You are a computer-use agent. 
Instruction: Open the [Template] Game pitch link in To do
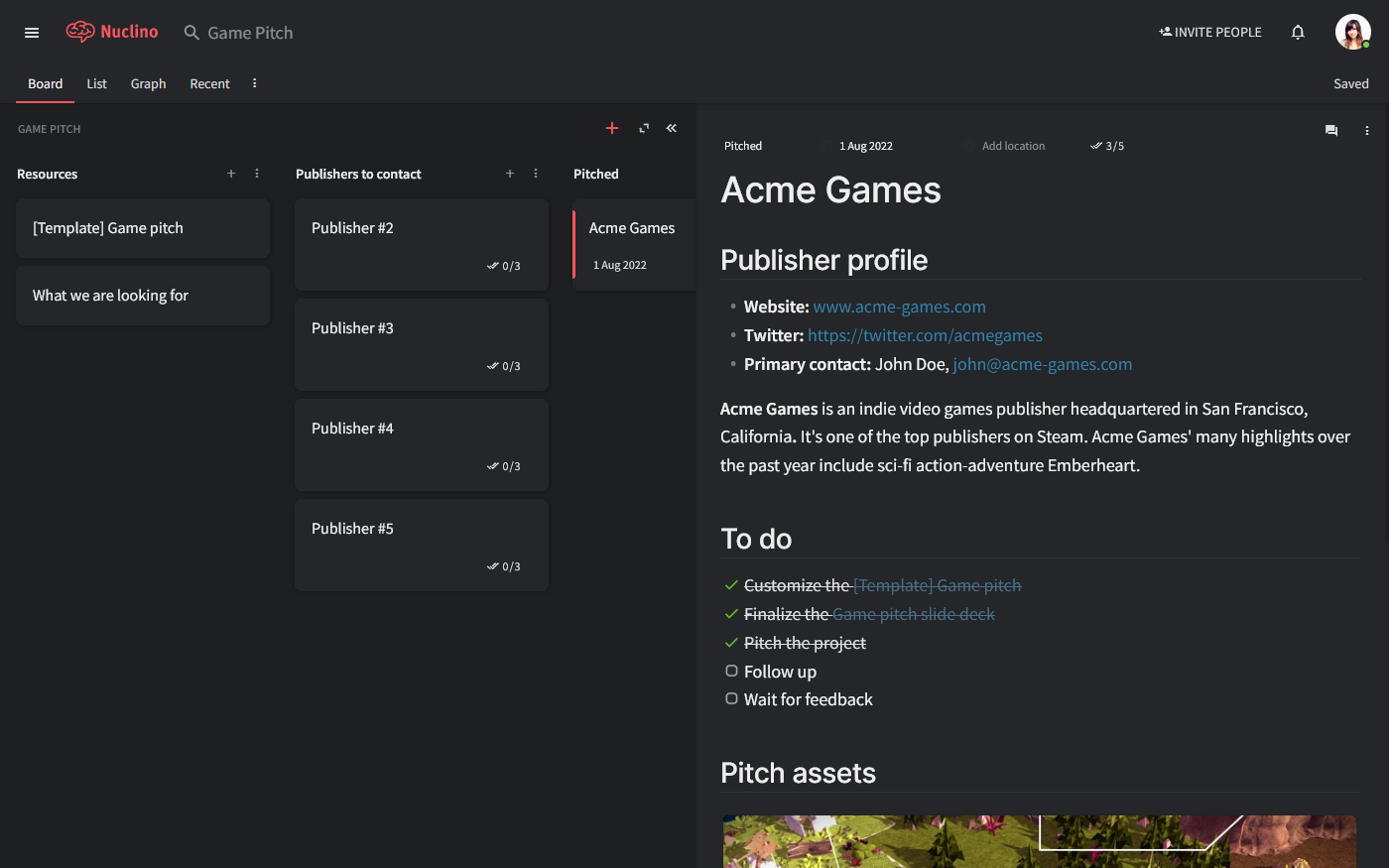[938, 585]
